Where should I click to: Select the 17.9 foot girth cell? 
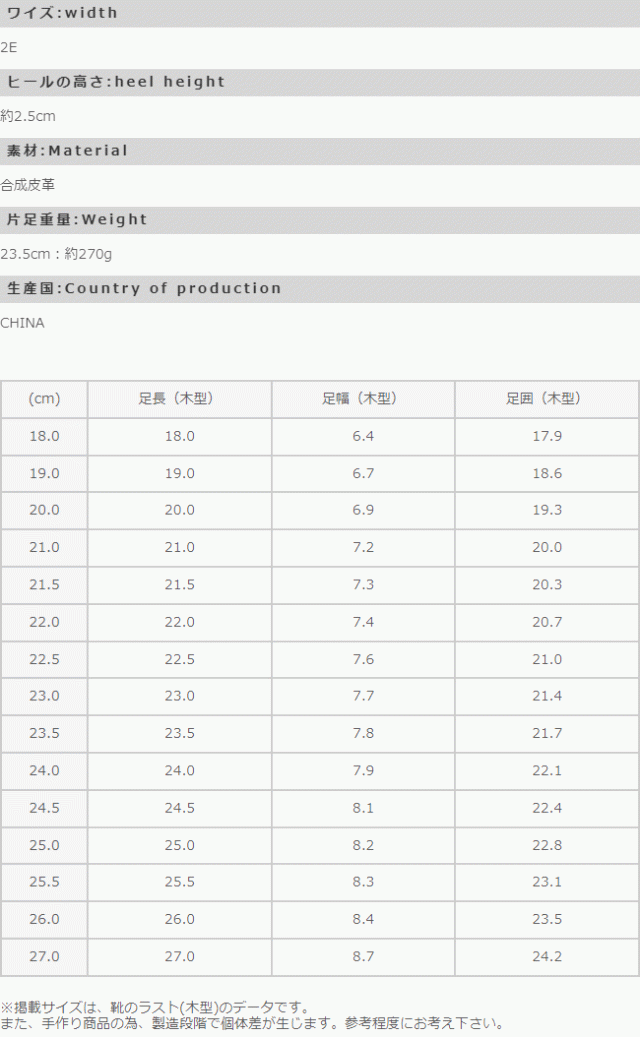coord(546,436)
